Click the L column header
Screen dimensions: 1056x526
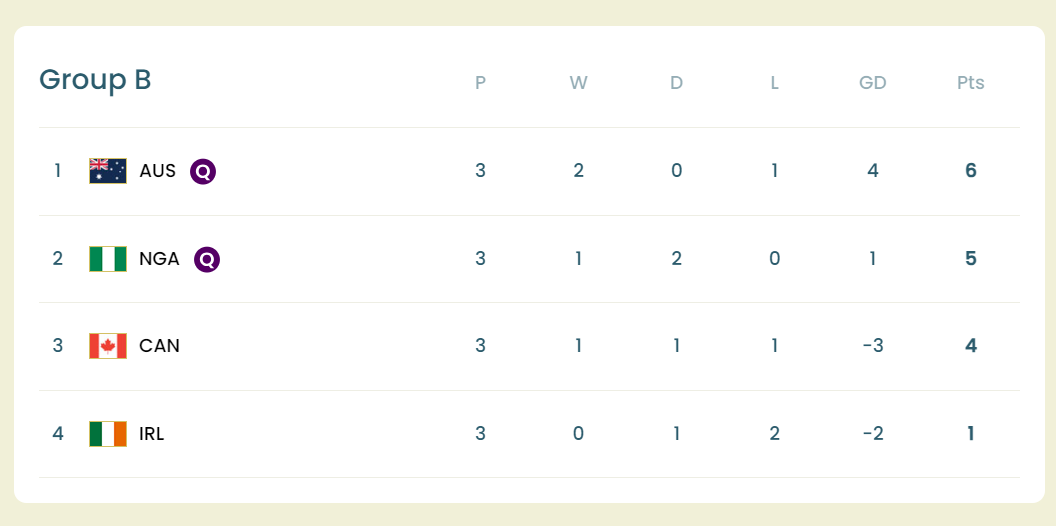775,83
